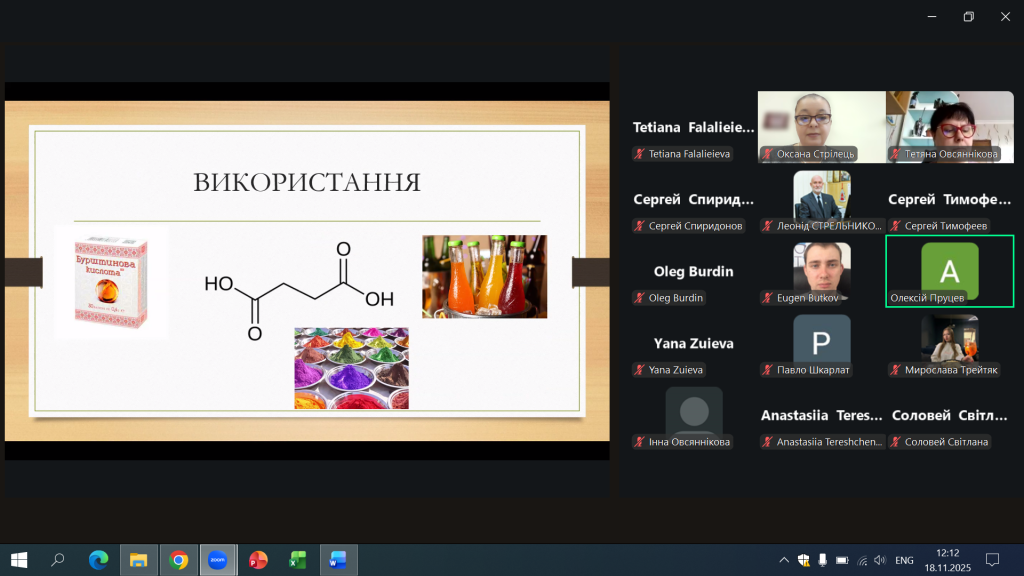Click the Windows search magnifier icon

(58, 560)
